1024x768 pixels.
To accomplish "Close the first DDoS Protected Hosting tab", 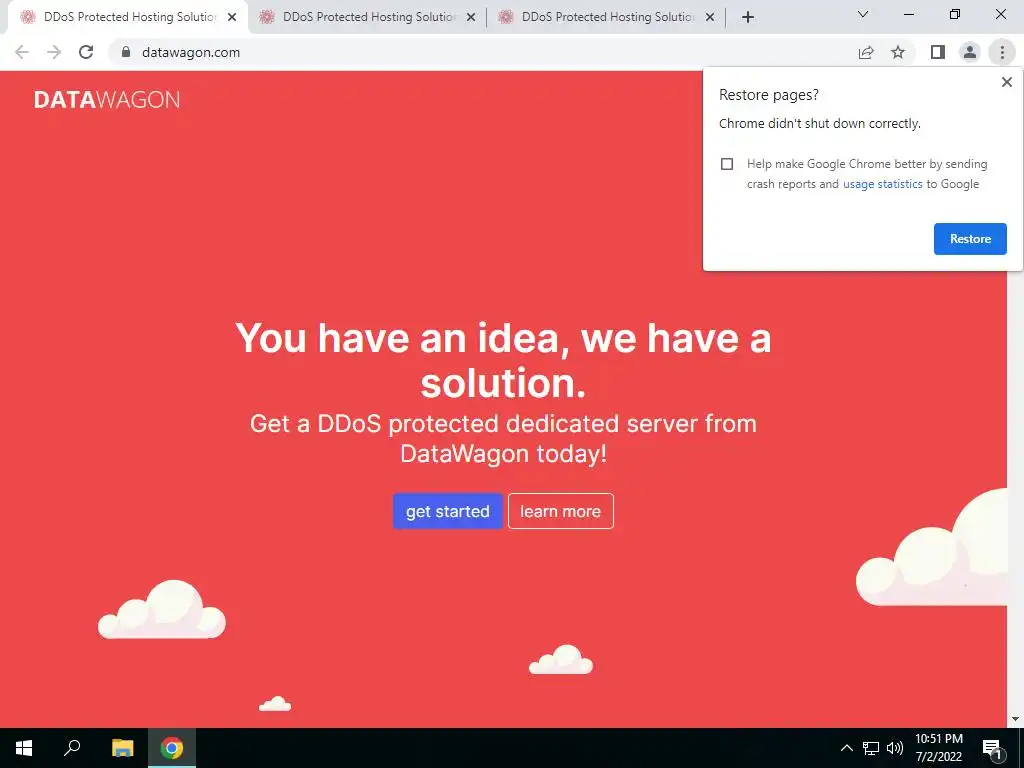I will pos(232,18).
